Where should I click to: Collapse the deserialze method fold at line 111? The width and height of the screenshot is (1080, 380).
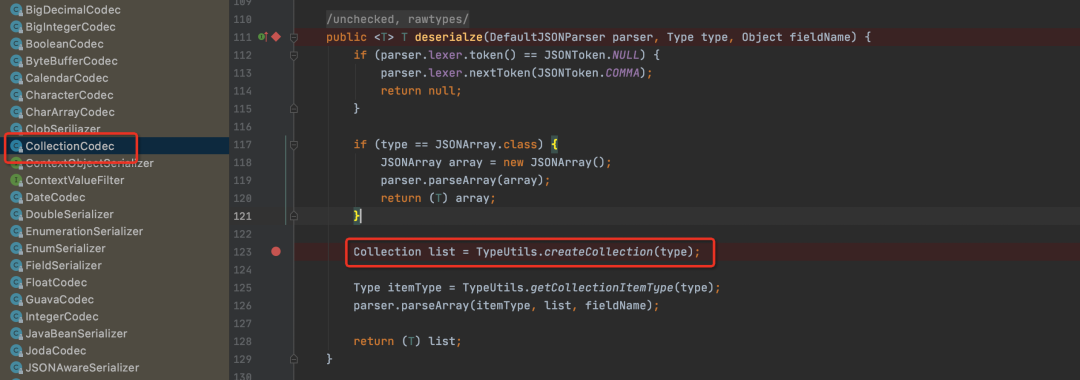(x=294, y=36)
